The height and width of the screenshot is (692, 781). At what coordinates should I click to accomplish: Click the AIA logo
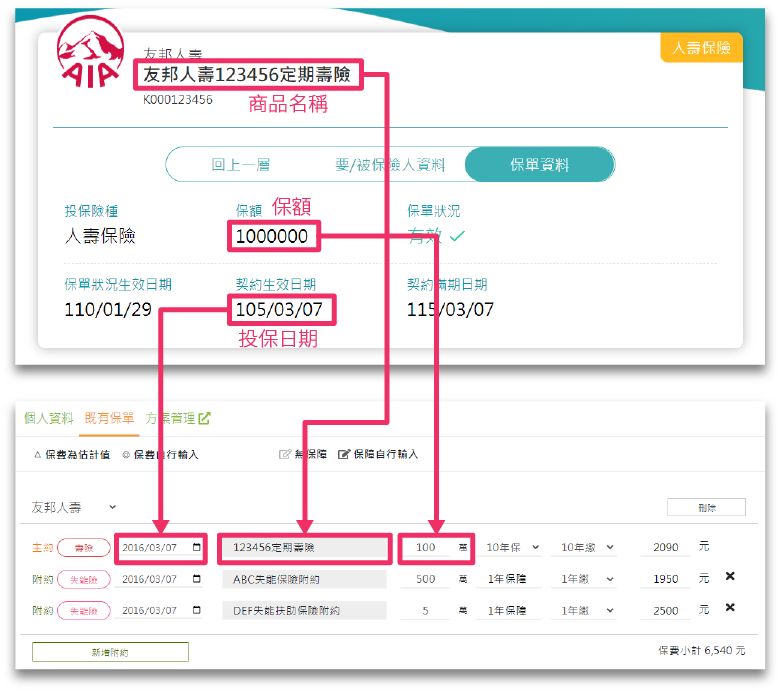(90, 52)
